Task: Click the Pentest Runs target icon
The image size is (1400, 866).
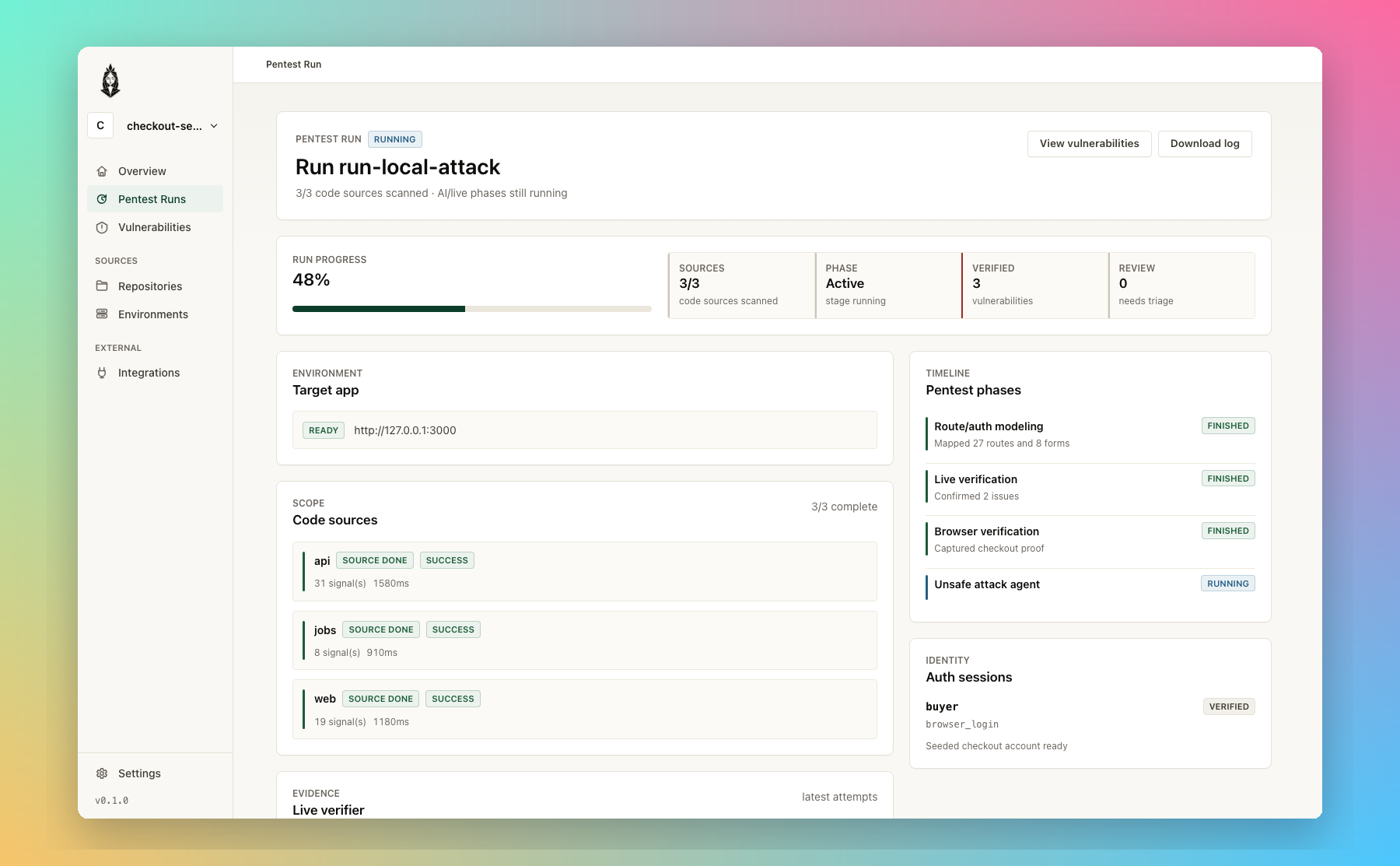Action: click(x=102, y=199)
